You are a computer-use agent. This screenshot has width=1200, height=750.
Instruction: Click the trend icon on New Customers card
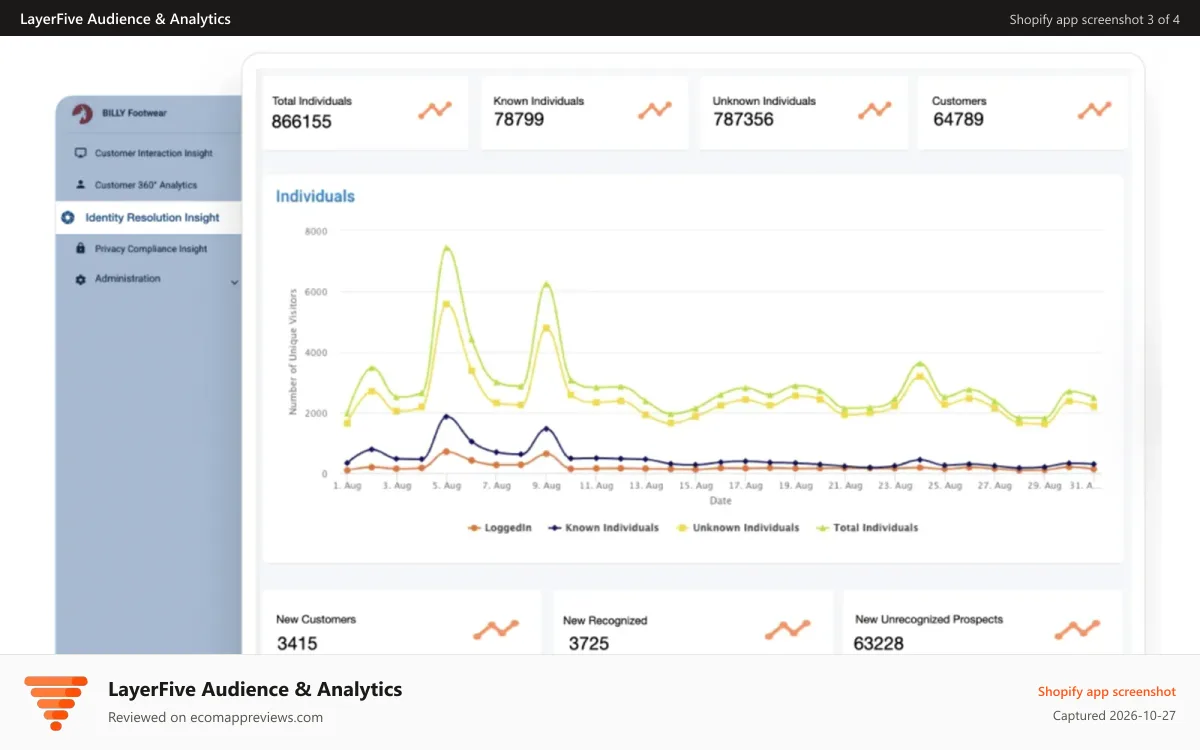point(497,629)
